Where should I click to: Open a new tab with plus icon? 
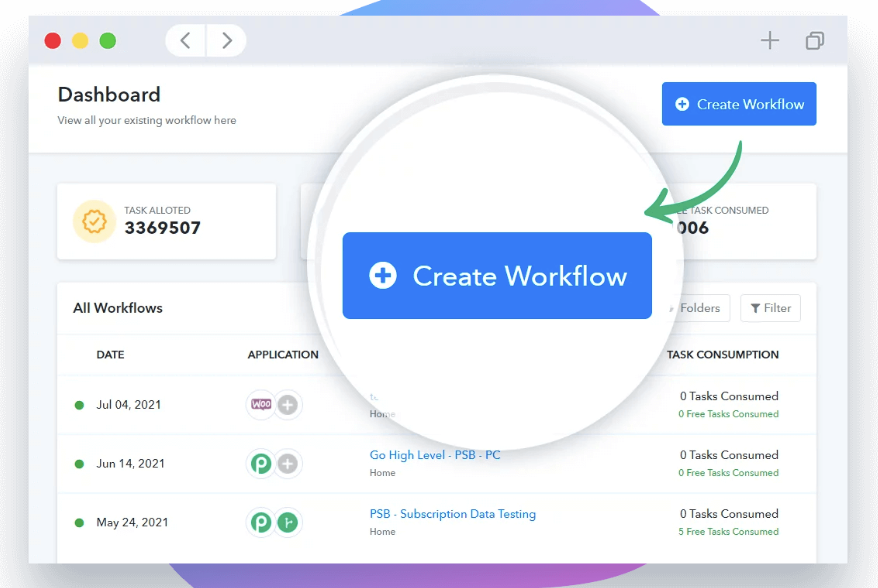769,41
